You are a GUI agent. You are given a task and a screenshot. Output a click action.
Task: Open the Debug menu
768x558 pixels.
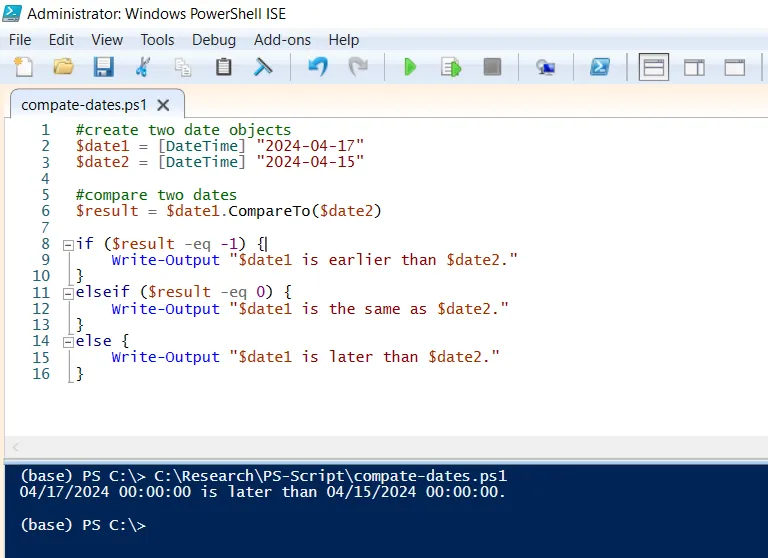pyautogui.click(x=214, y=40)
